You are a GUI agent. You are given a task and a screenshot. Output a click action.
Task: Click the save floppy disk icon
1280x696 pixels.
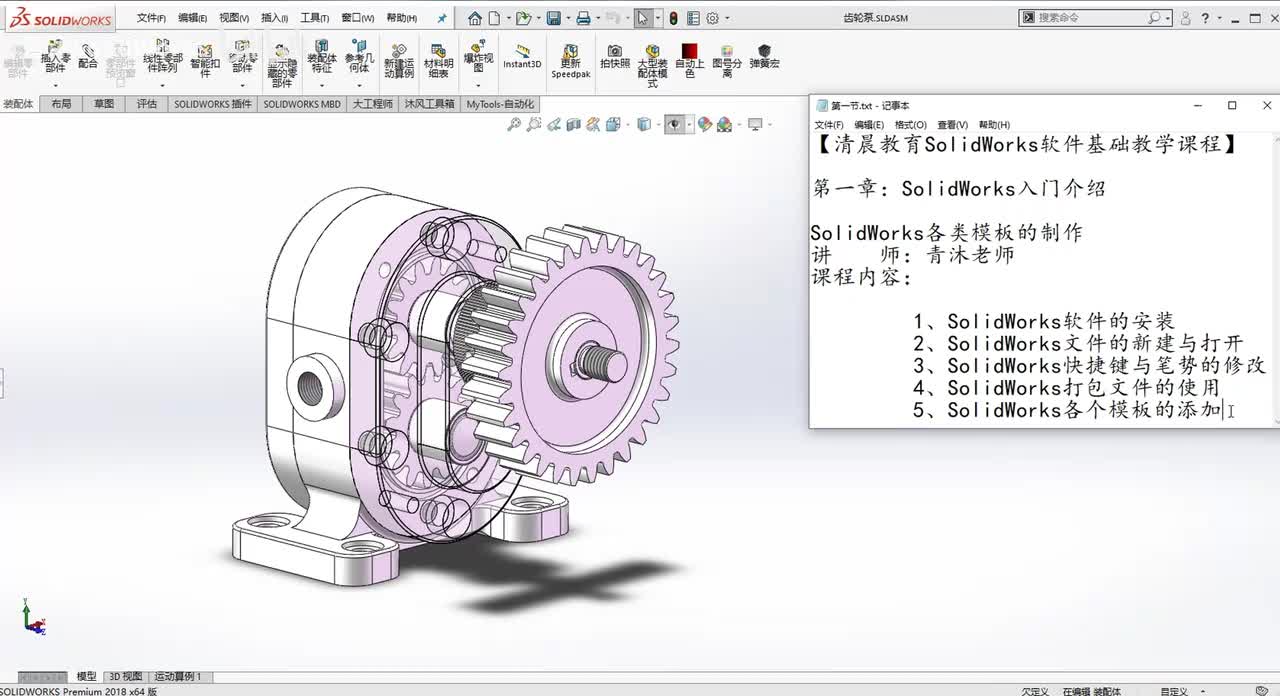tap(554, 18)
